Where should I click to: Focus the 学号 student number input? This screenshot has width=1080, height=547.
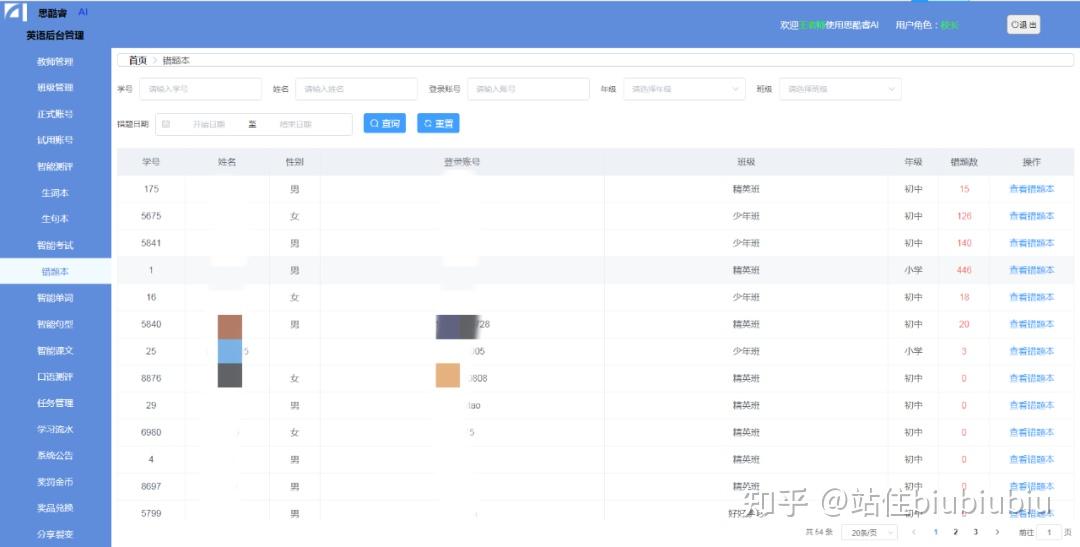[200, 89]
